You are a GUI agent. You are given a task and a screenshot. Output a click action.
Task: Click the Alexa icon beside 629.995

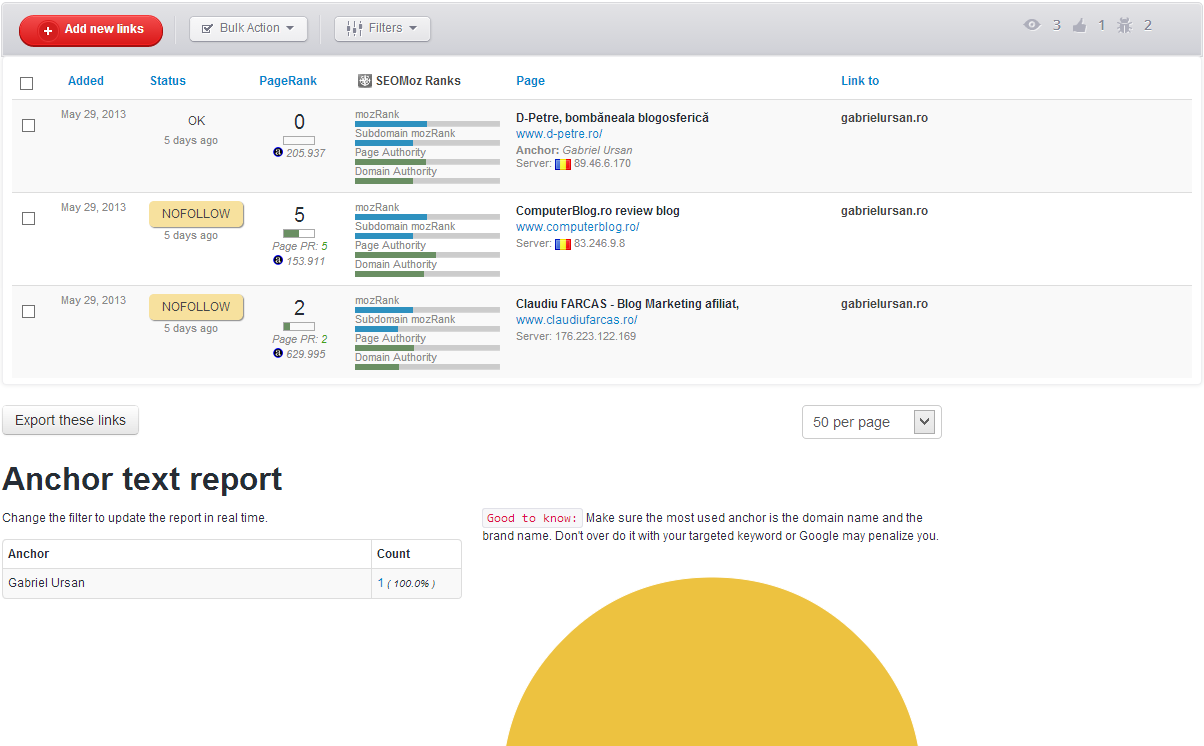278,353
